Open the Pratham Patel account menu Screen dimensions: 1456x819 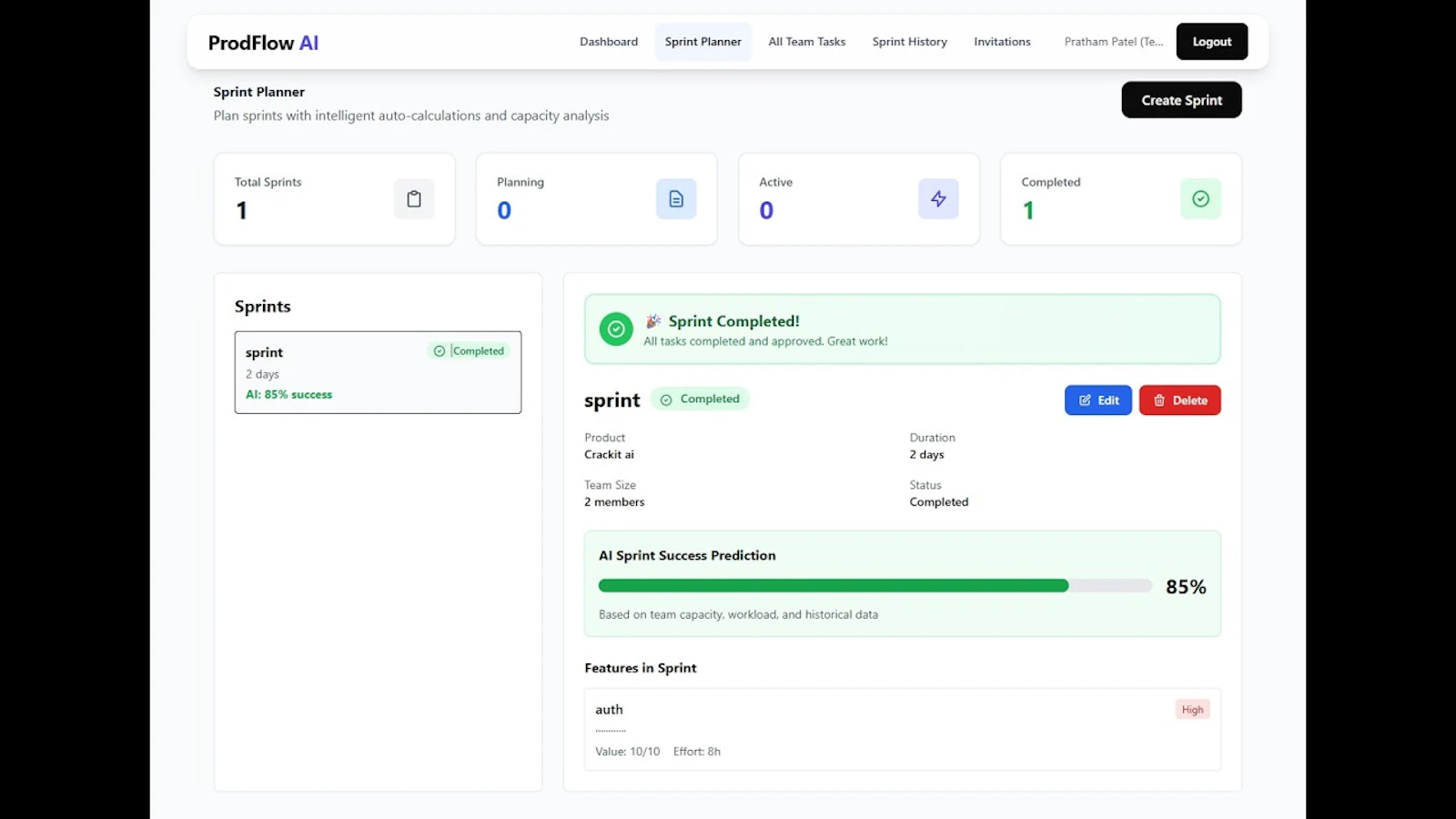pyautogui.click(x=1112, y=41)
